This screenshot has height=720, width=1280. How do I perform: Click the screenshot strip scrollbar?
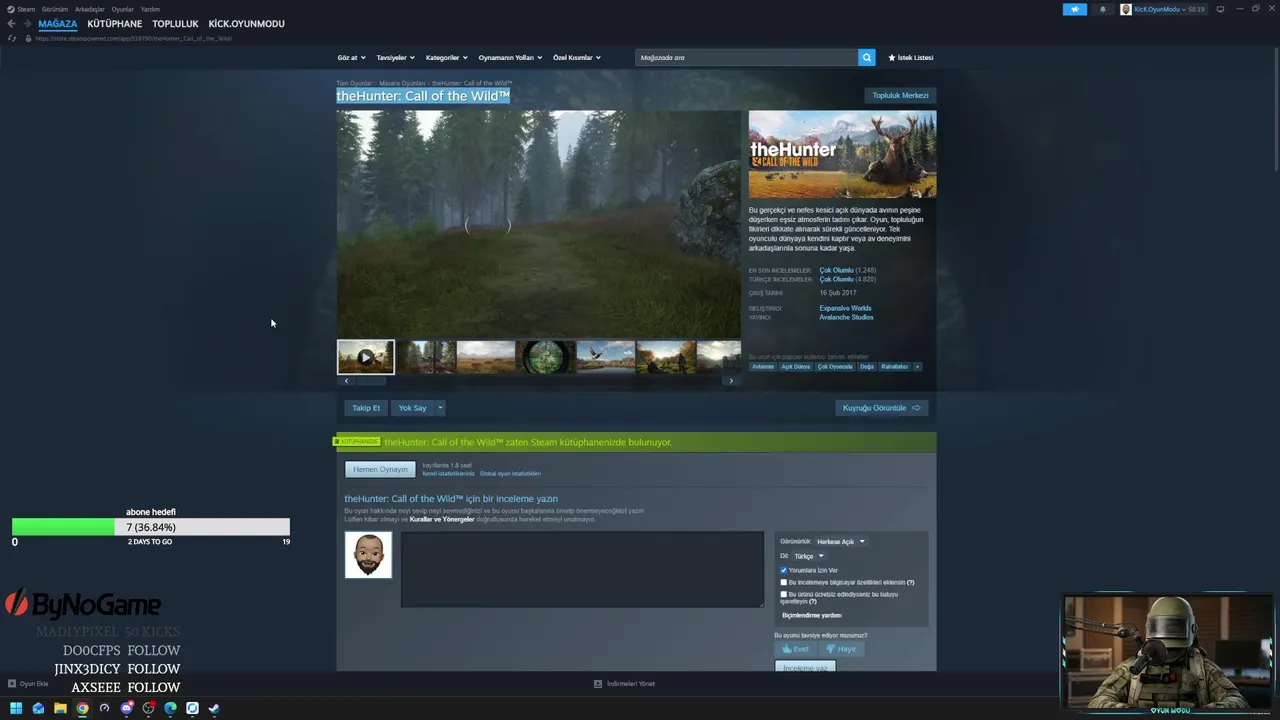coord(371,381)
